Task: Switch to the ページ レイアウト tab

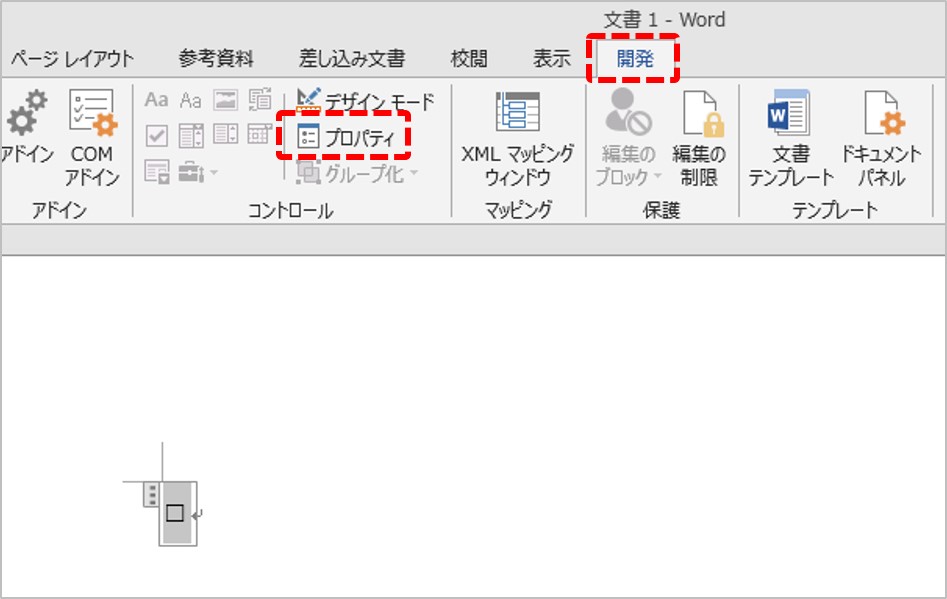Action: [x=72, y=59]
